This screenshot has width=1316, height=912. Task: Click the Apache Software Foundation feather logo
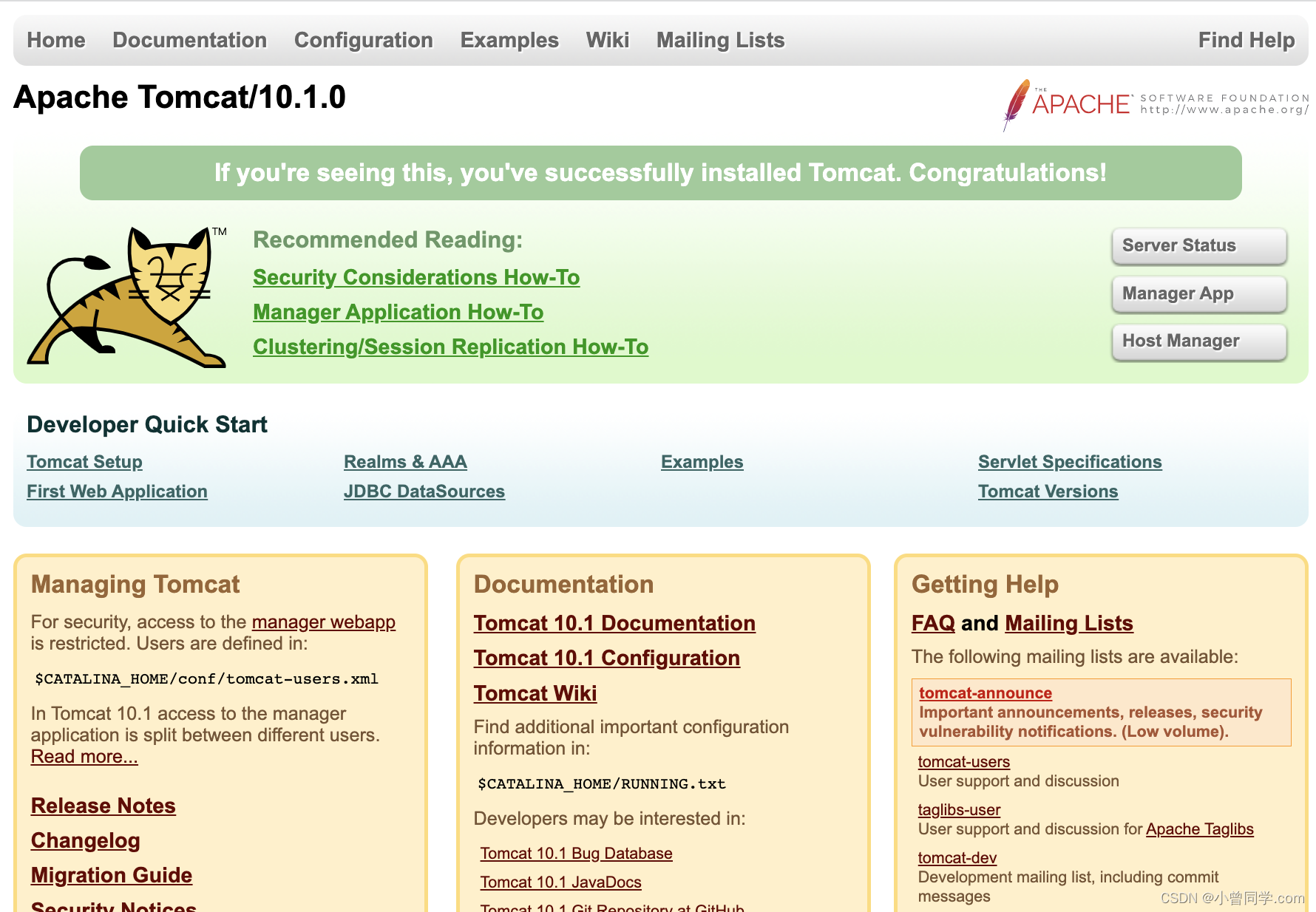click(1156, 105)
